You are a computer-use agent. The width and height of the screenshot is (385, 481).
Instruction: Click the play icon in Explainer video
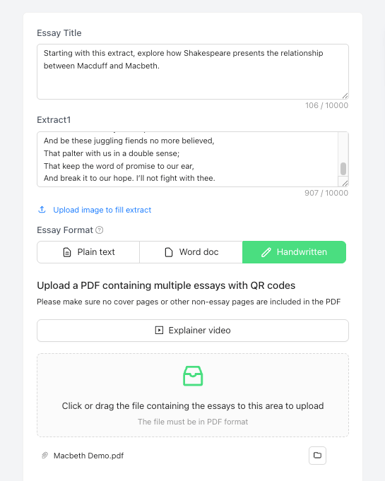[x=159, y=330]
